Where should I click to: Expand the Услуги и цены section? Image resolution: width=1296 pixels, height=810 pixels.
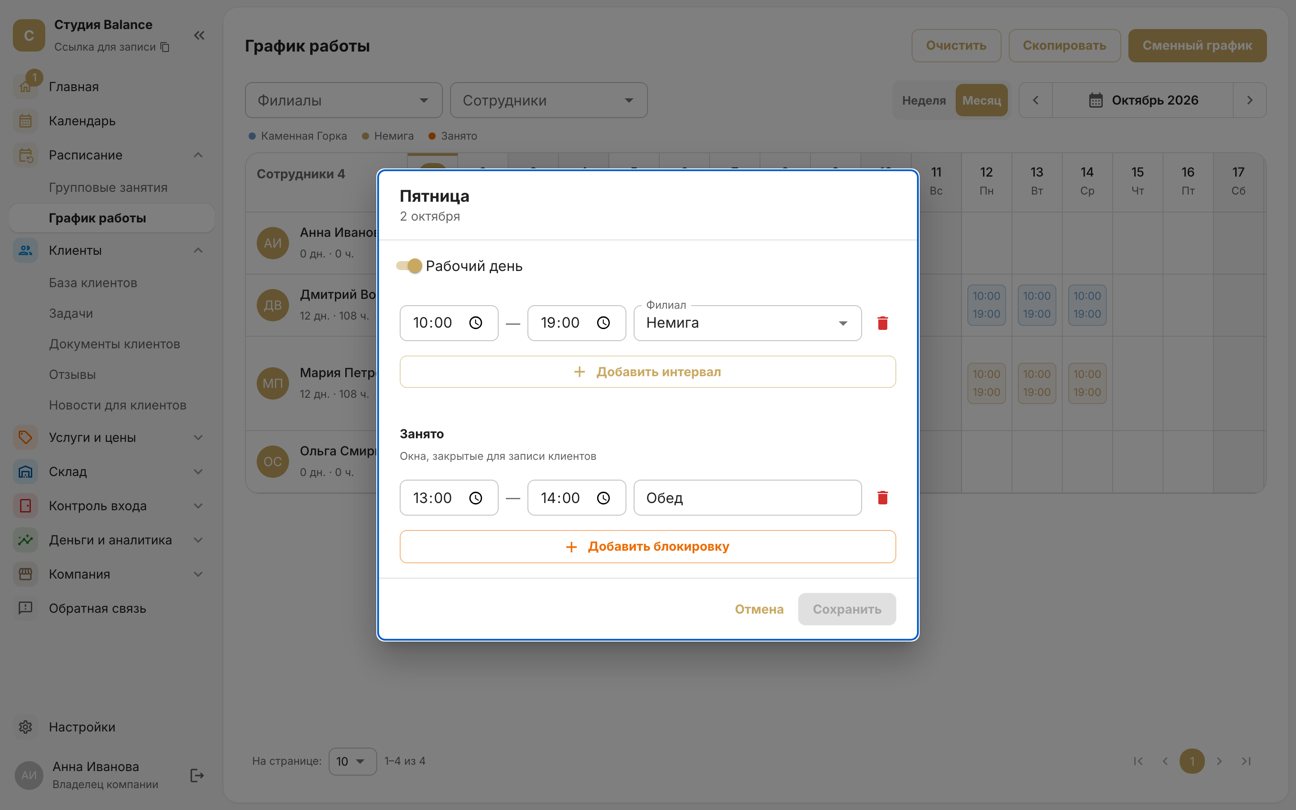click(108, 437)
